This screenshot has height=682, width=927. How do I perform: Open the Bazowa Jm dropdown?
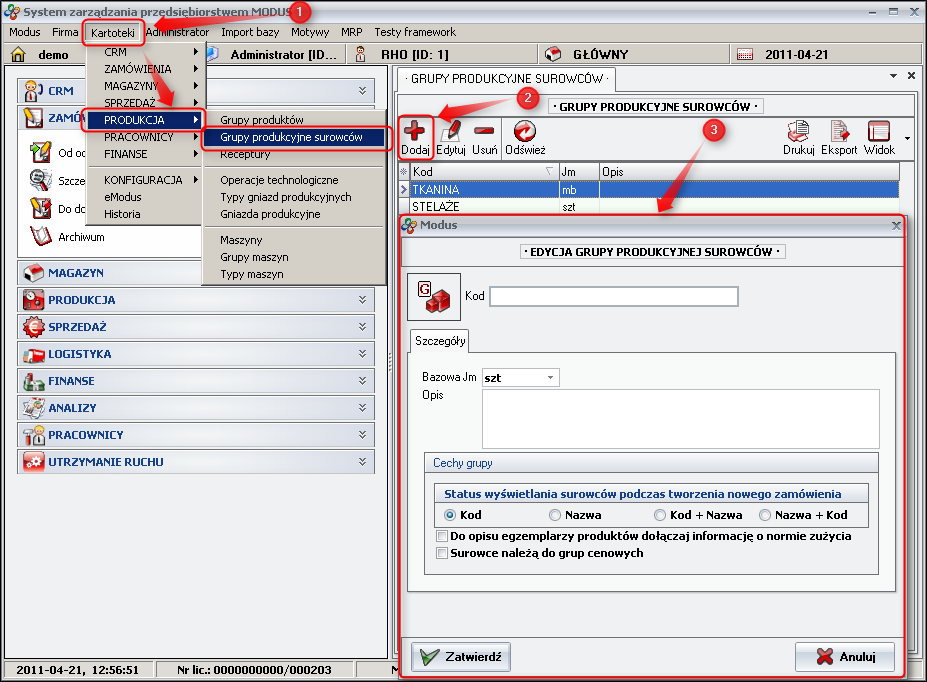click(x=549, y=377)
